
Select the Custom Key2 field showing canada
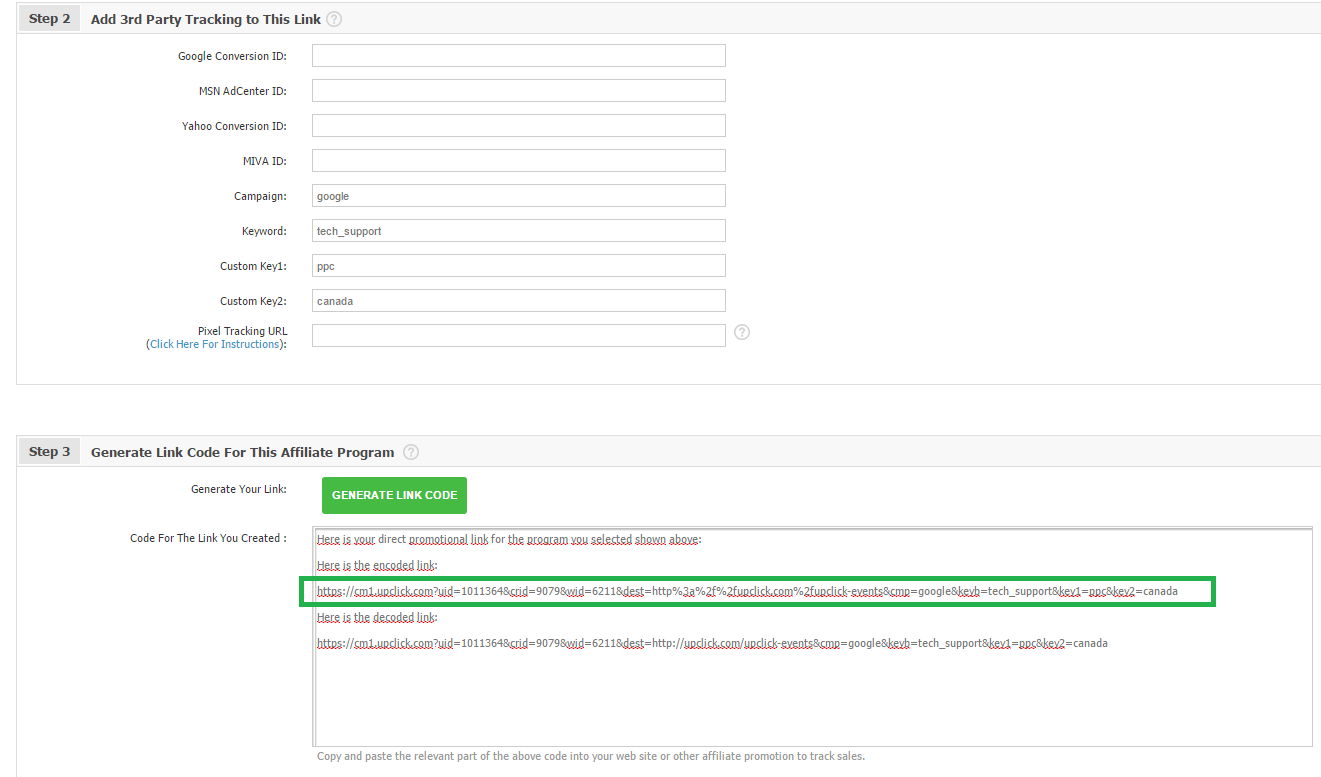[518, 301]
